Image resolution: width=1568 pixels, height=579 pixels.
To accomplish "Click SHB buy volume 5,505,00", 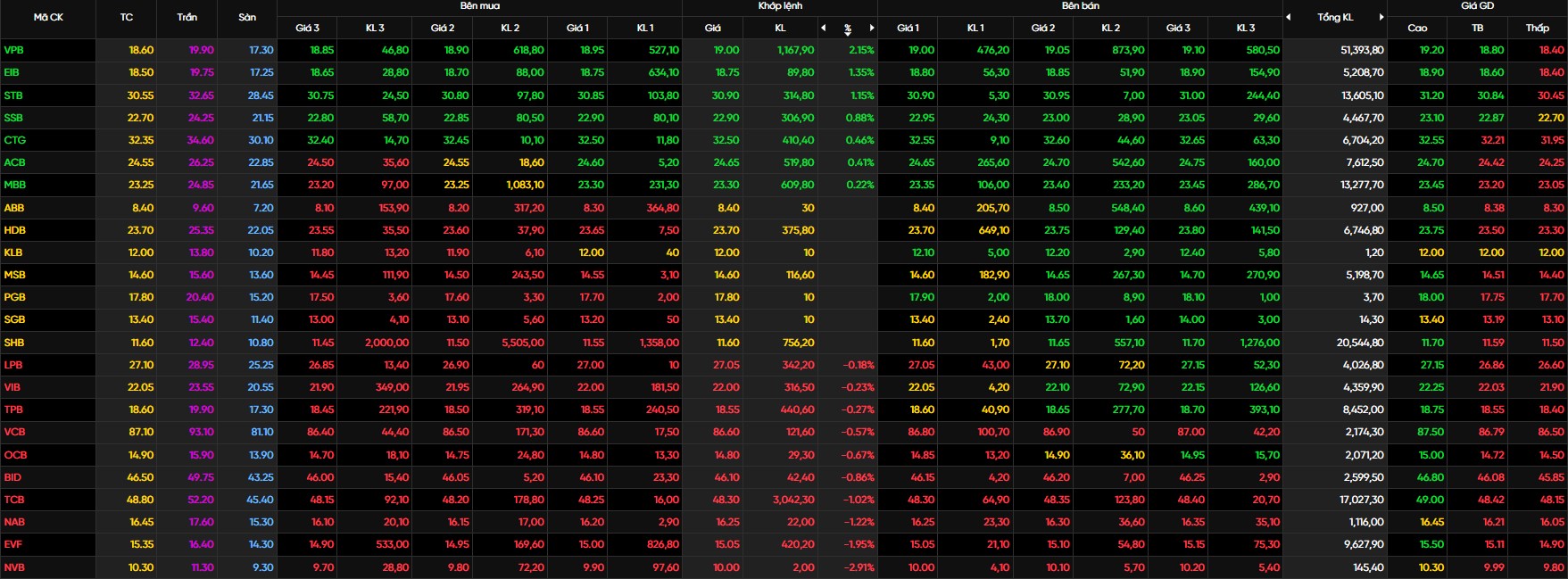I will (x=523, y=343).
